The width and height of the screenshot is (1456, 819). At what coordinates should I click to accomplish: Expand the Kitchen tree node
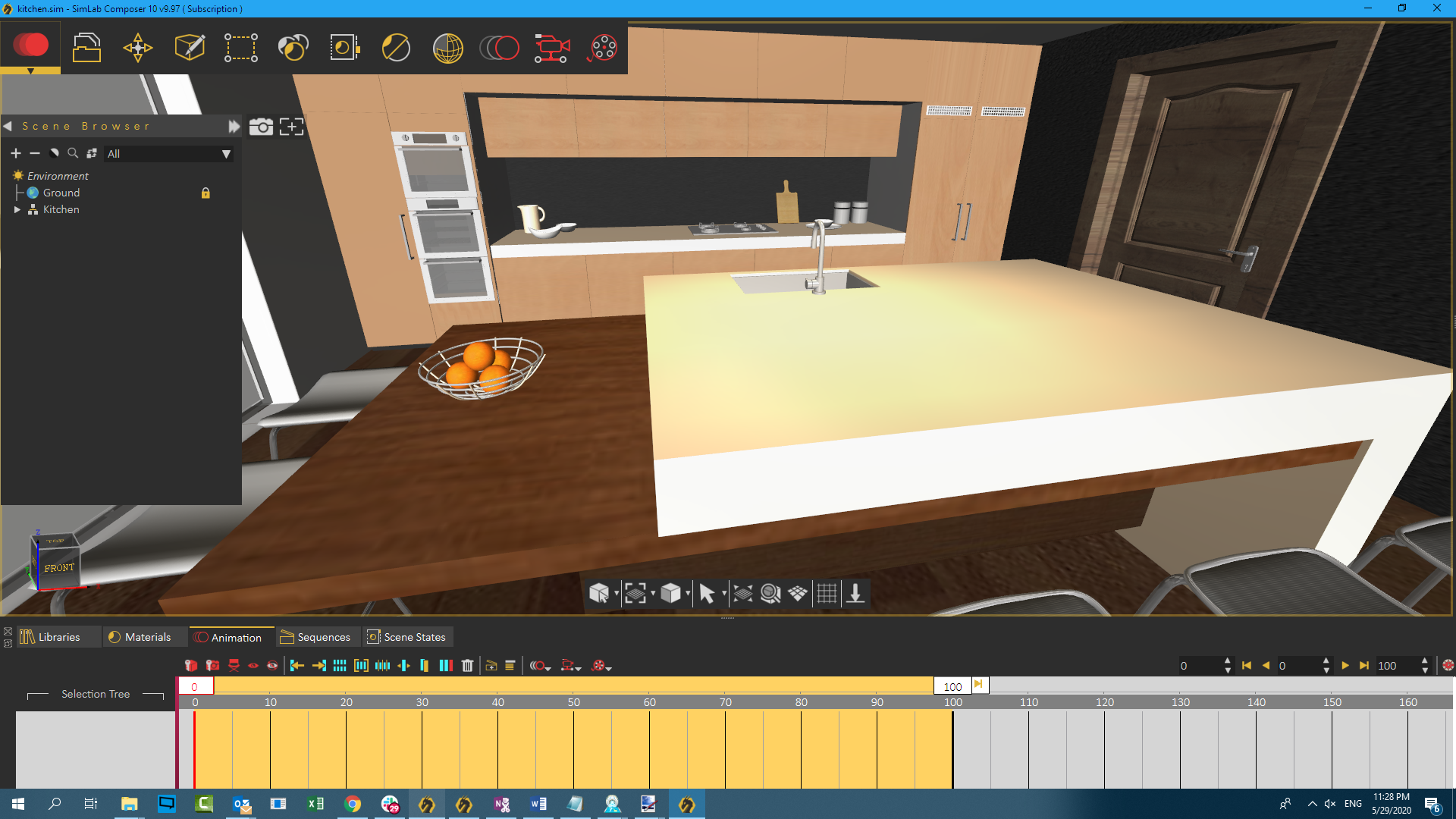(17, 210)
